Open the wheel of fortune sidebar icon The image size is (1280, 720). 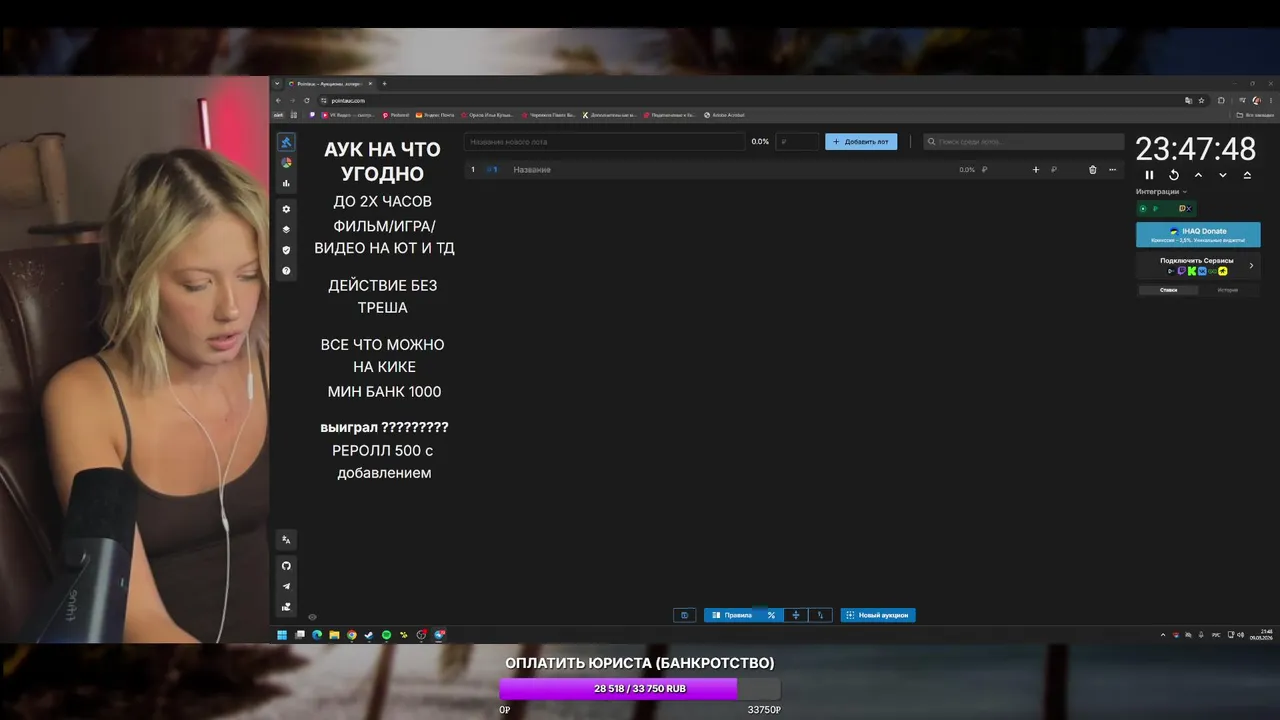tap(286, 162)
